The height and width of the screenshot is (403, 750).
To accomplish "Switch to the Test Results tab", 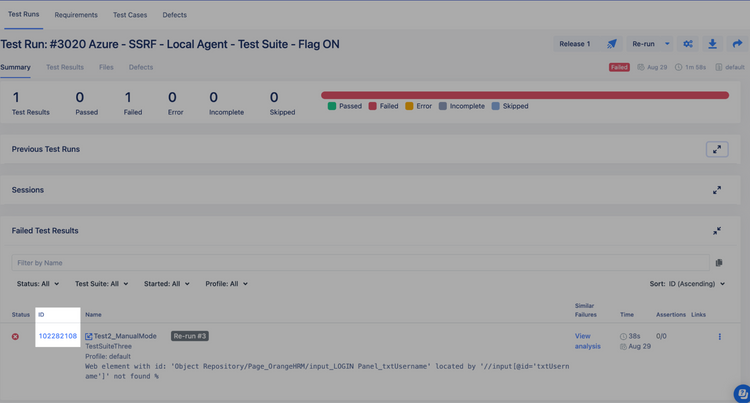I will pyautogui.click(x=65, y=67).
